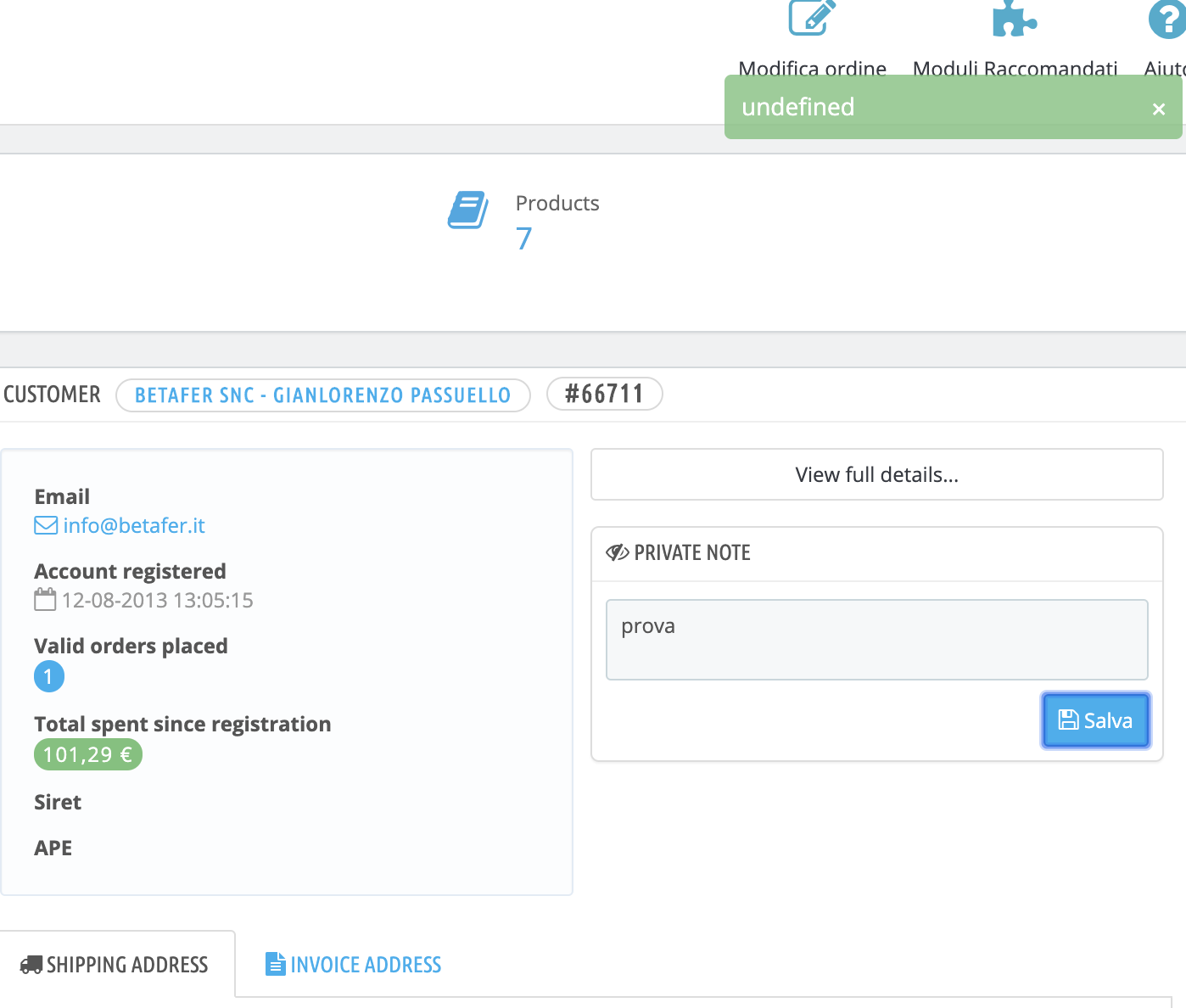This screenshot has height=1008, width=1186.
Task: Click the floppy disk icon on Salva
Action: point(1068,720)
